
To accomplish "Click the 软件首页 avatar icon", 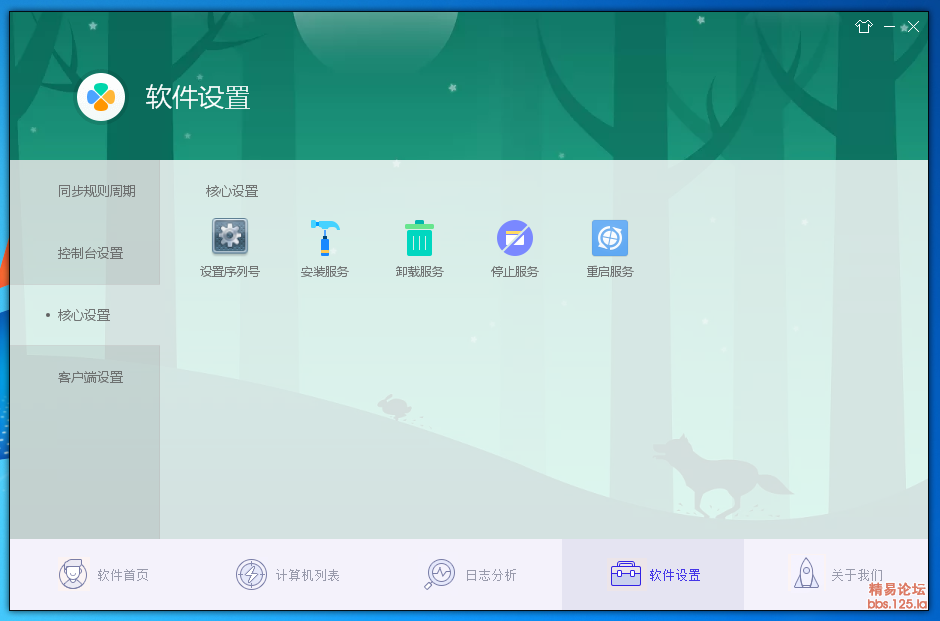I will coord(73,574).
